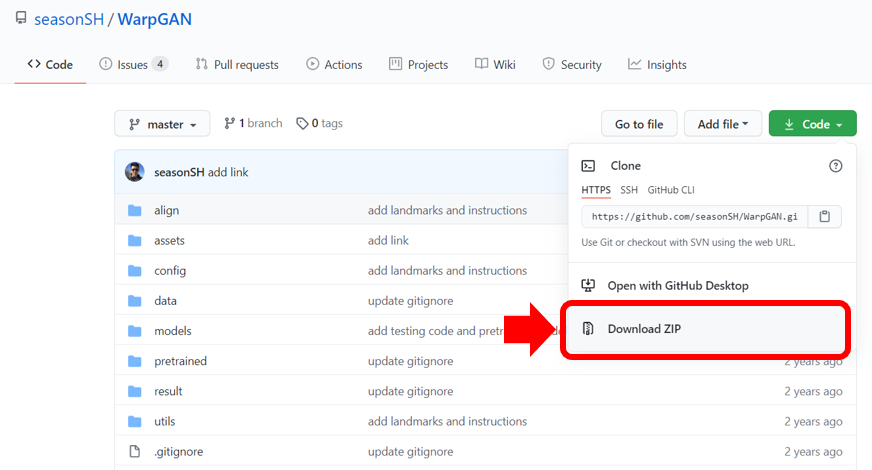Open align row commit 'add landmarks and instructions'

pos(447,210)
